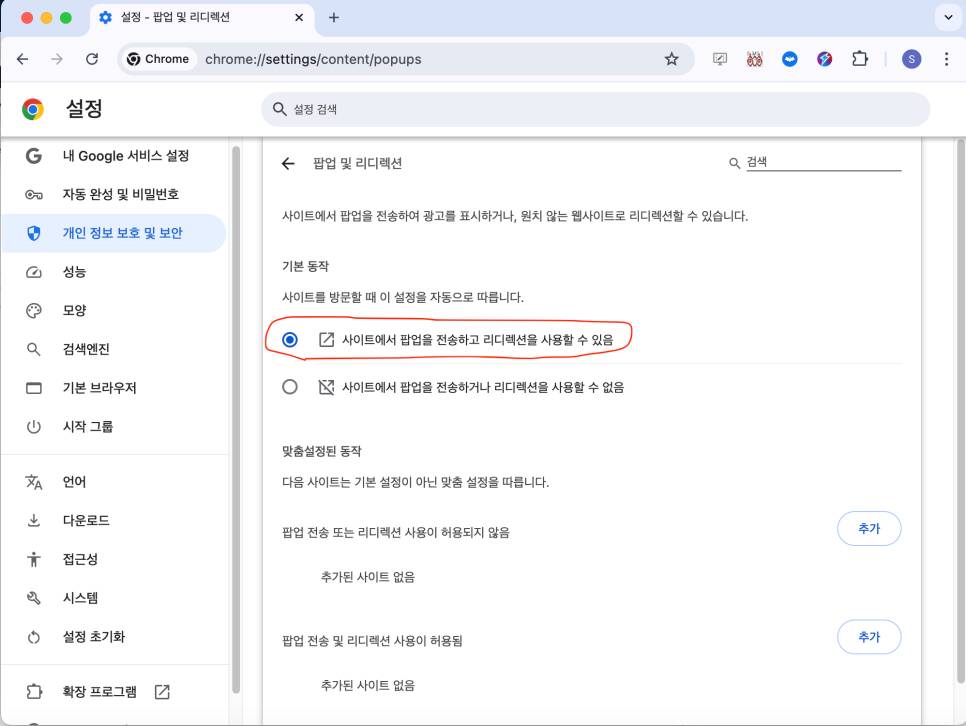The width and height of the screenshot is (966, 726).
Task: Click 추가 button for allowed sites
Action: tap(868, 636)
